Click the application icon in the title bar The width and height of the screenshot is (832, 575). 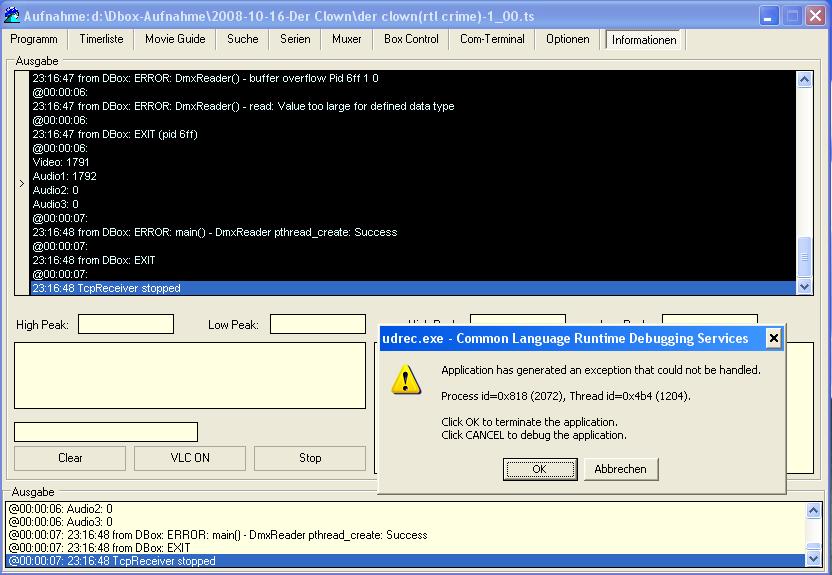pyautogui.click(x=12, y=15)
